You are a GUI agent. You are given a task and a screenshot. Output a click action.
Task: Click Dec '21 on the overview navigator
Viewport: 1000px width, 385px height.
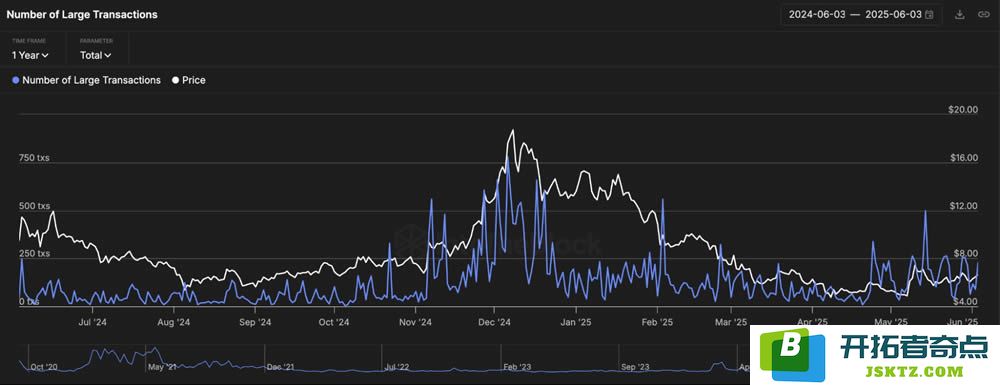coord(280,367)
